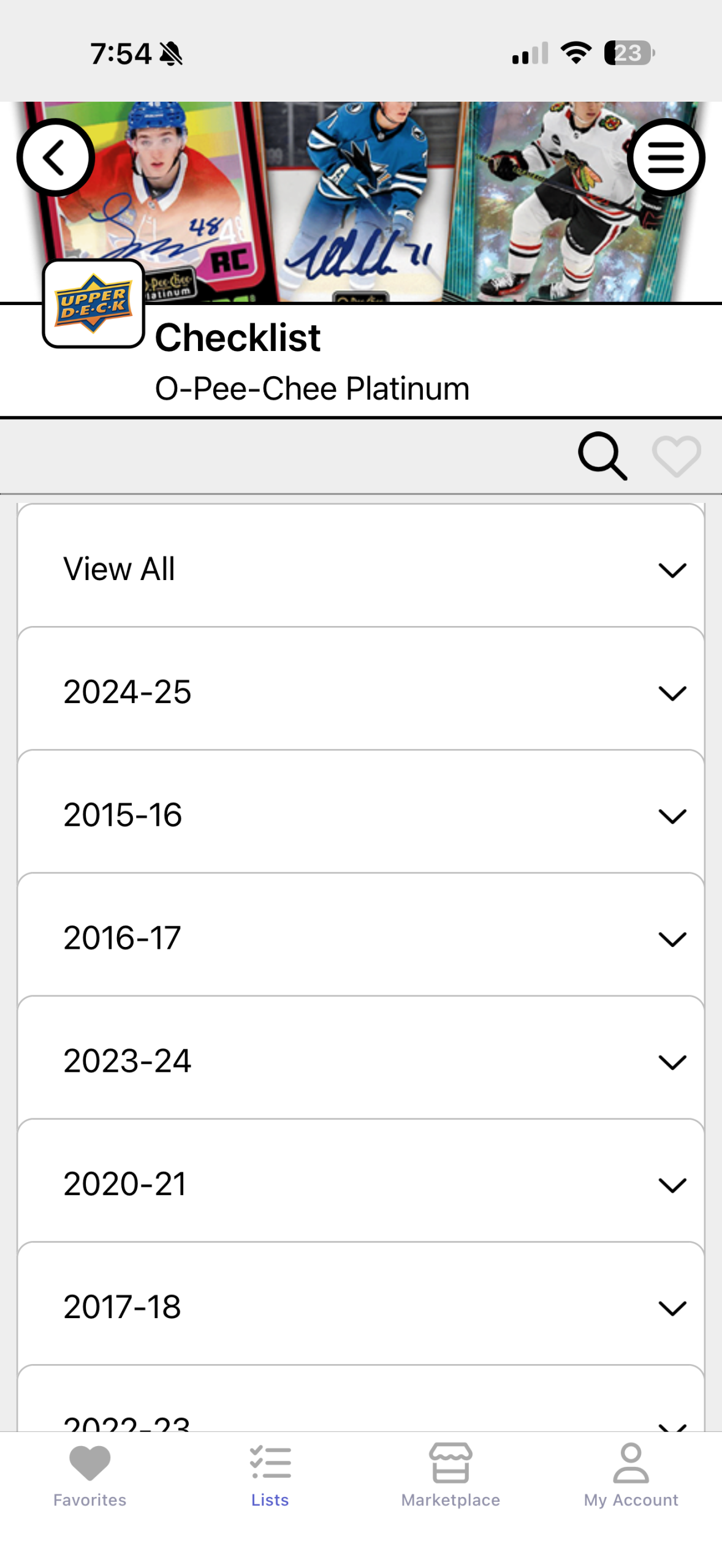Image resolution: width=722 pixels, height=1568 pixels.
Task: Select the 2017-18 season label
Action: (x=122, y=1306)
